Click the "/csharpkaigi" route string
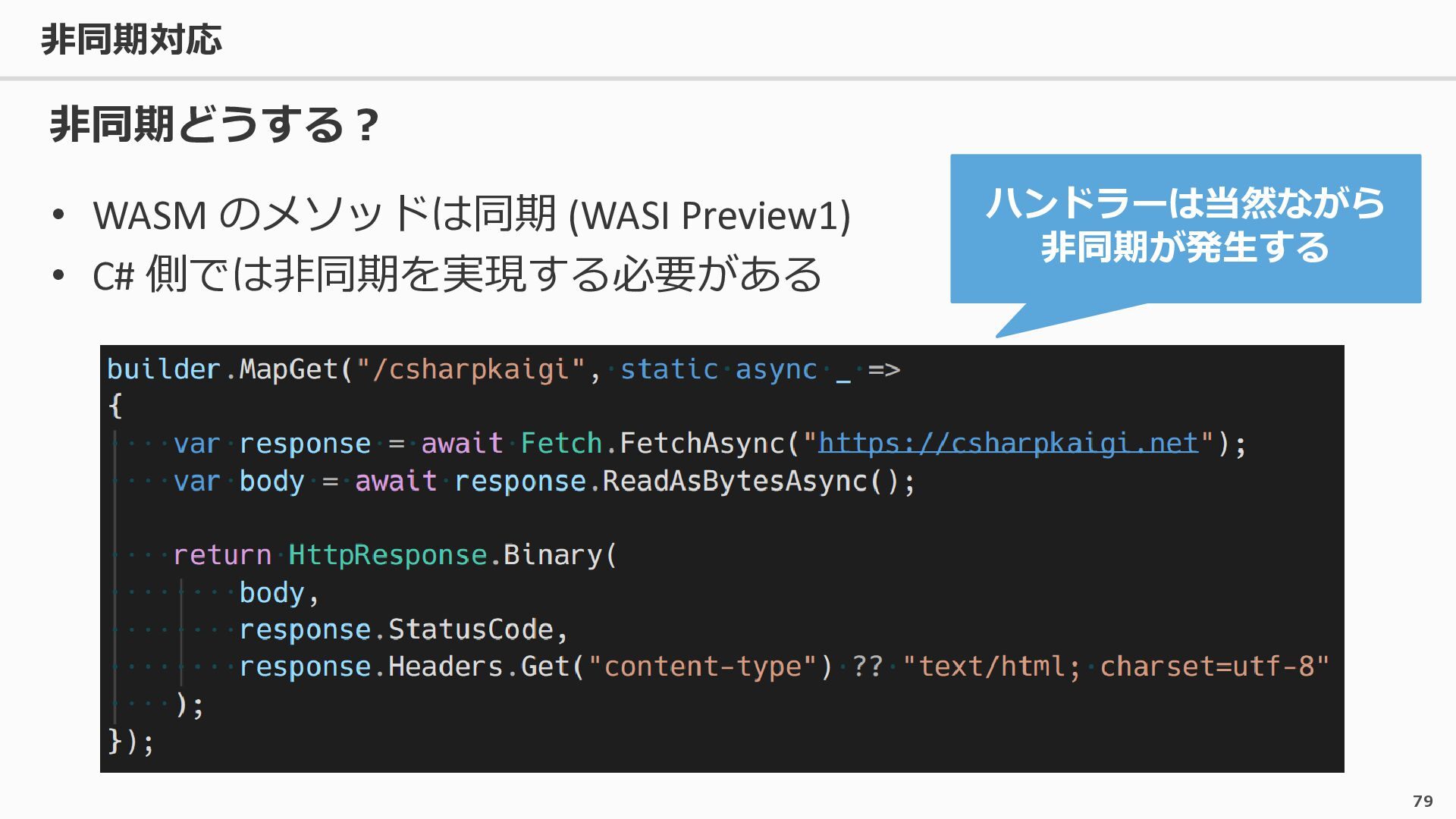Image resolution: width=1456 pixels, height=819 pixels. coord(471,369)
